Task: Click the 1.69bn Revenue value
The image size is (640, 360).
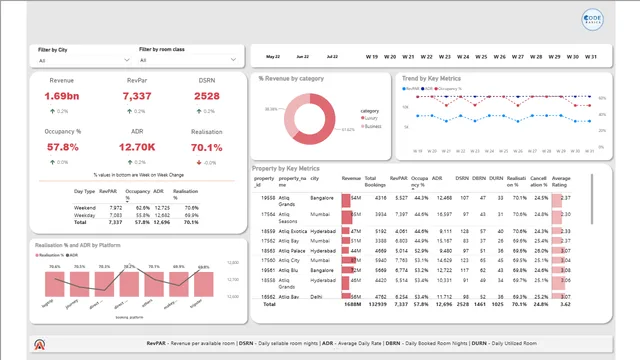Action: [x=62, y=96]
